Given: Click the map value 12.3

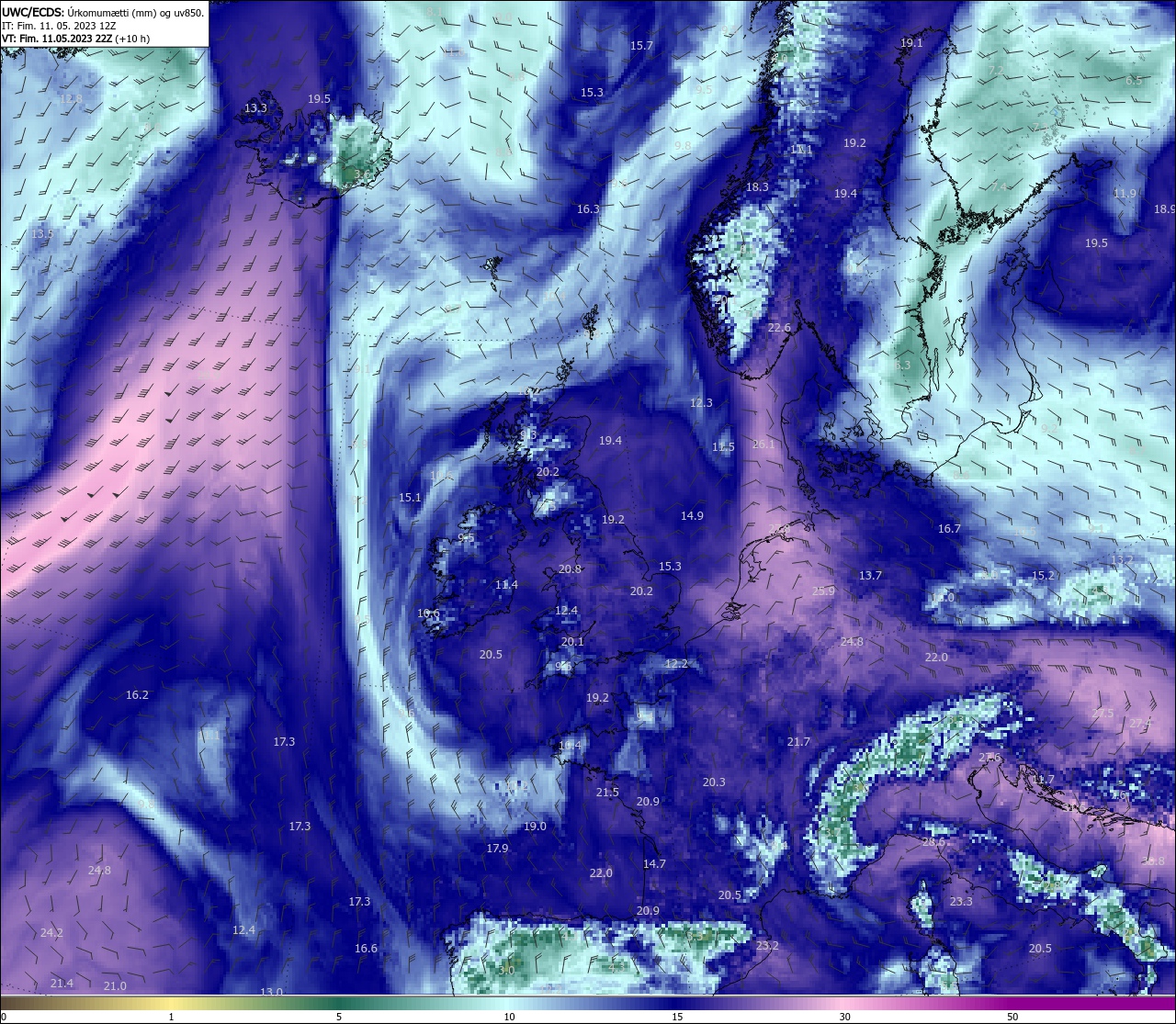Looking at the screenshot, I should [701, 402].
